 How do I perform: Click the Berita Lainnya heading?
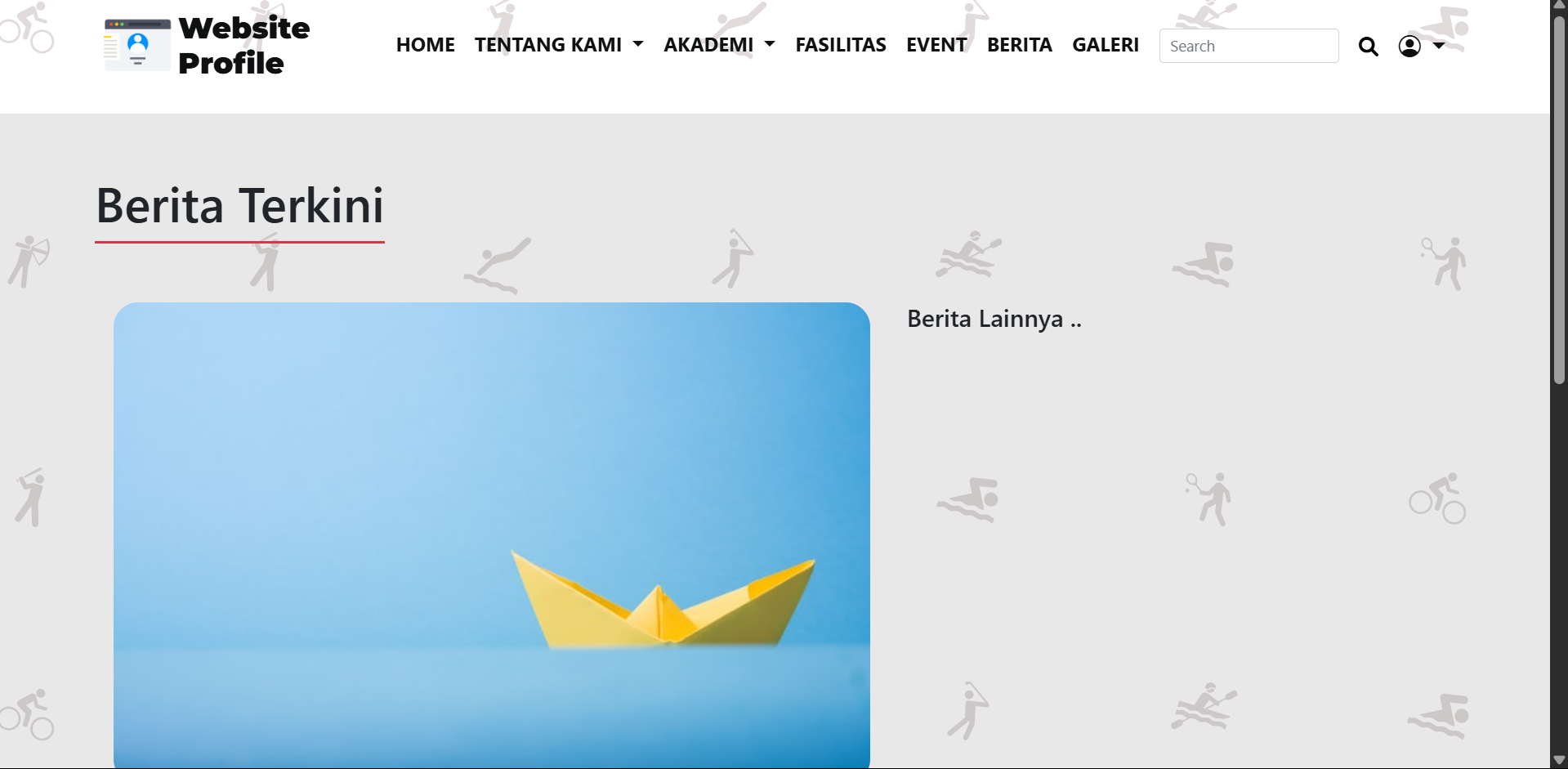click(994, 319)
